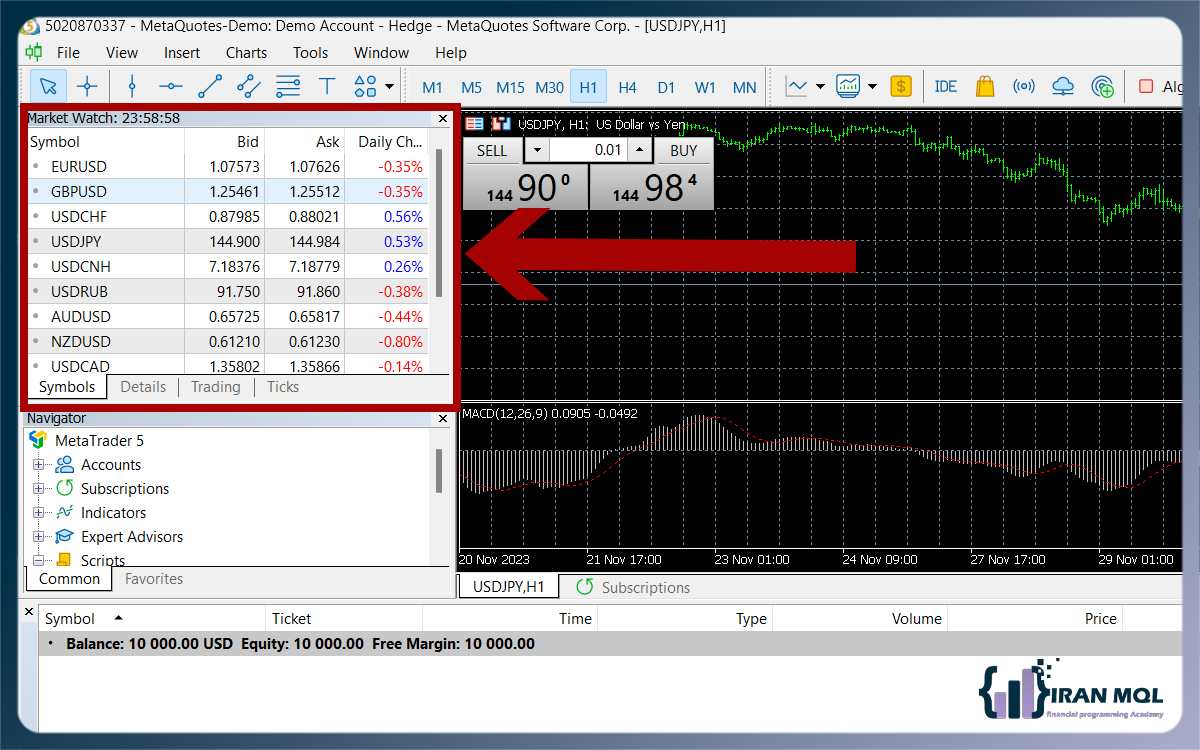Expand the chart templates dropdown arrow
Image resolution: width=1200 pixels, height=750 pixels.
(872, 87)
